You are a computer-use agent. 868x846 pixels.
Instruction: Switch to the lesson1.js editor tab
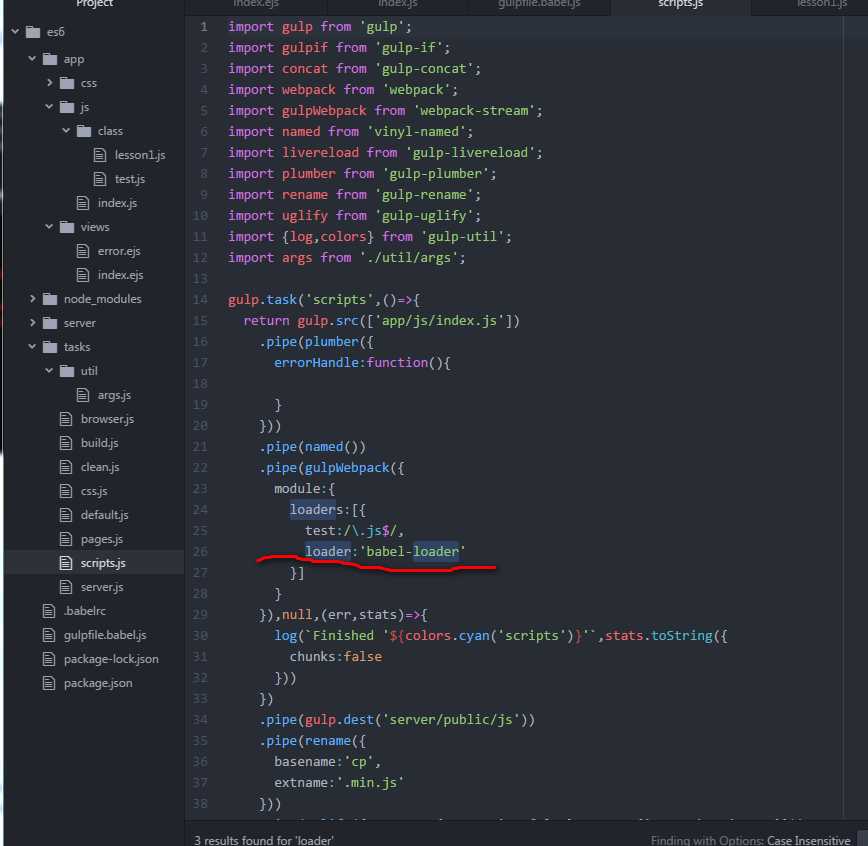pos(822,4)
